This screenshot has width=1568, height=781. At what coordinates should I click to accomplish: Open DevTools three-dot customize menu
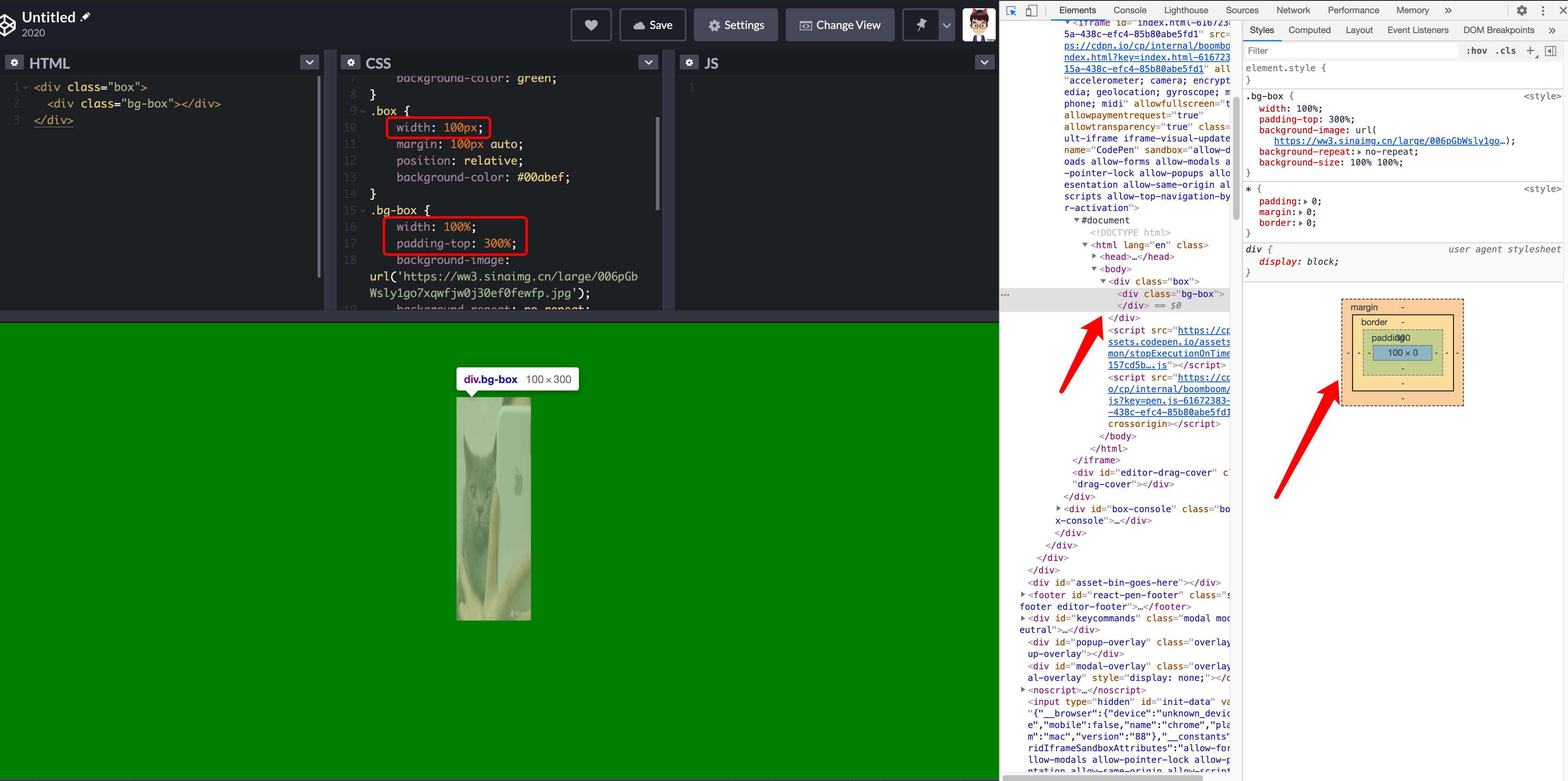(x=1542, y=10)
